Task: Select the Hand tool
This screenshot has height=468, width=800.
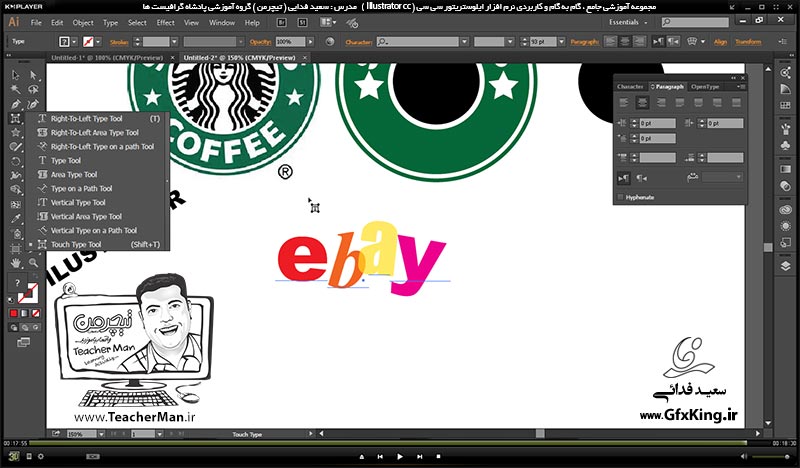Action: pyautogui.click(x=16, y=263)
